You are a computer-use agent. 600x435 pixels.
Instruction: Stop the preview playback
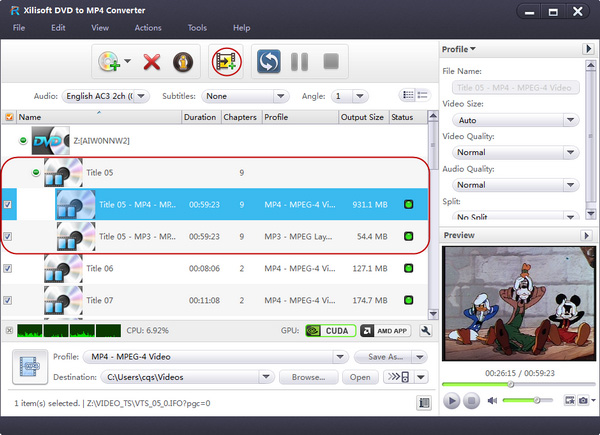471,401
